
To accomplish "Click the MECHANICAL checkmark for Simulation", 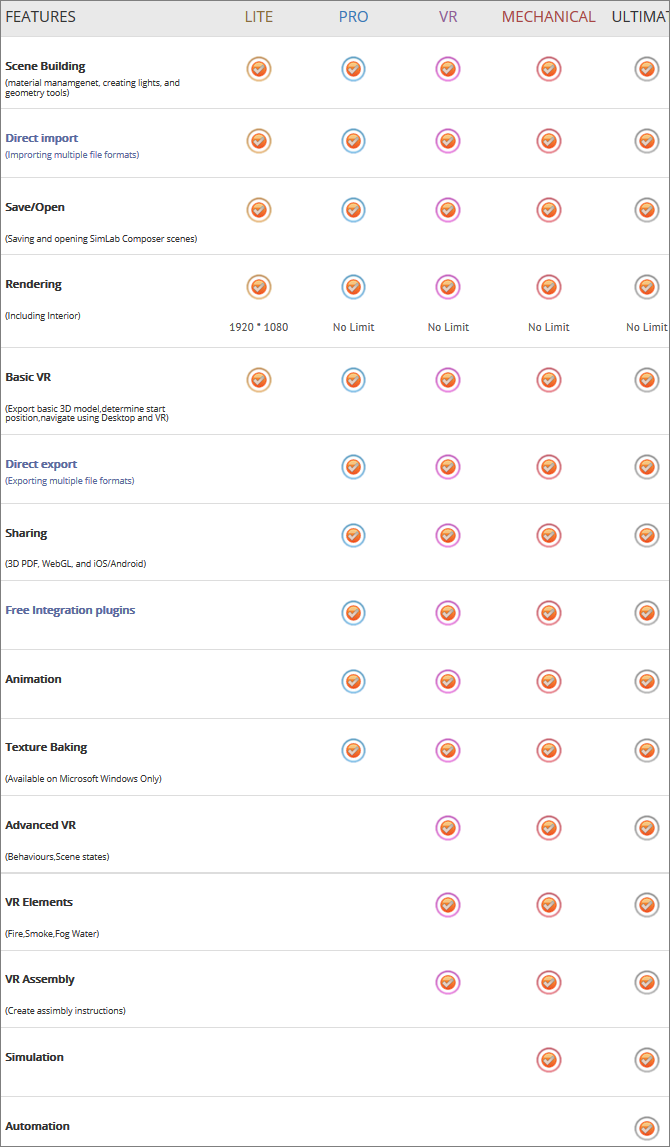I will [548, 1059].
